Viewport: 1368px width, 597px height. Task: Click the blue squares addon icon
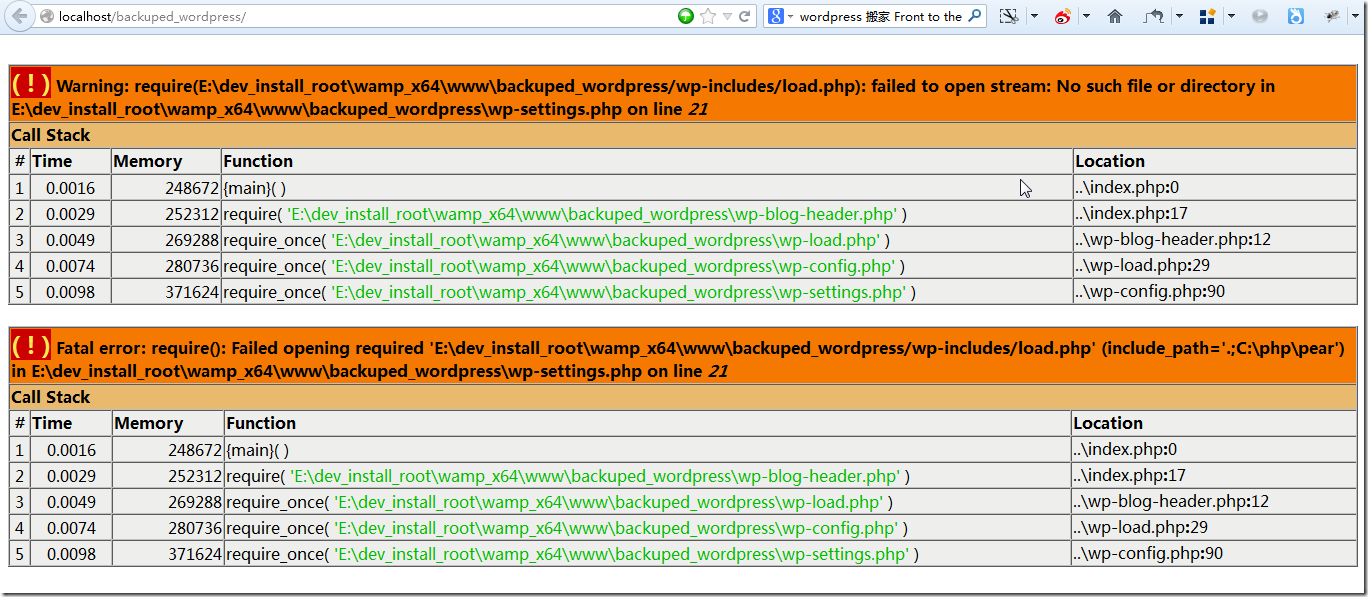[1207, 16]
